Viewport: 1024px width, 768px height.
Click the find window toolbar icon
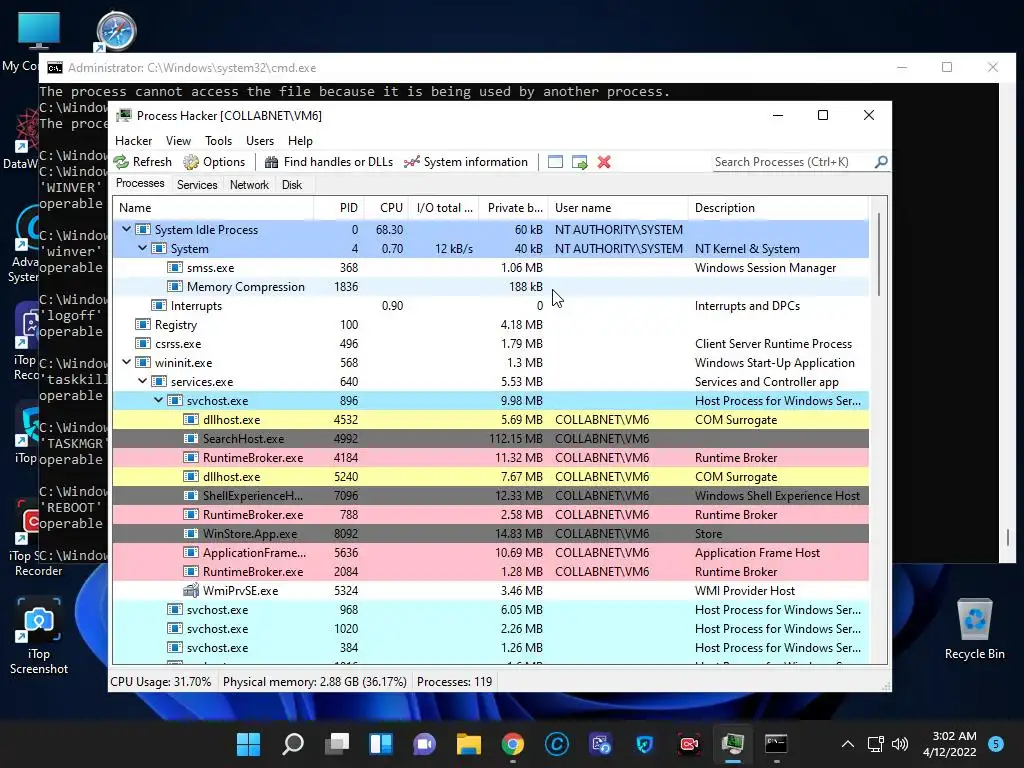coord(555,162)
